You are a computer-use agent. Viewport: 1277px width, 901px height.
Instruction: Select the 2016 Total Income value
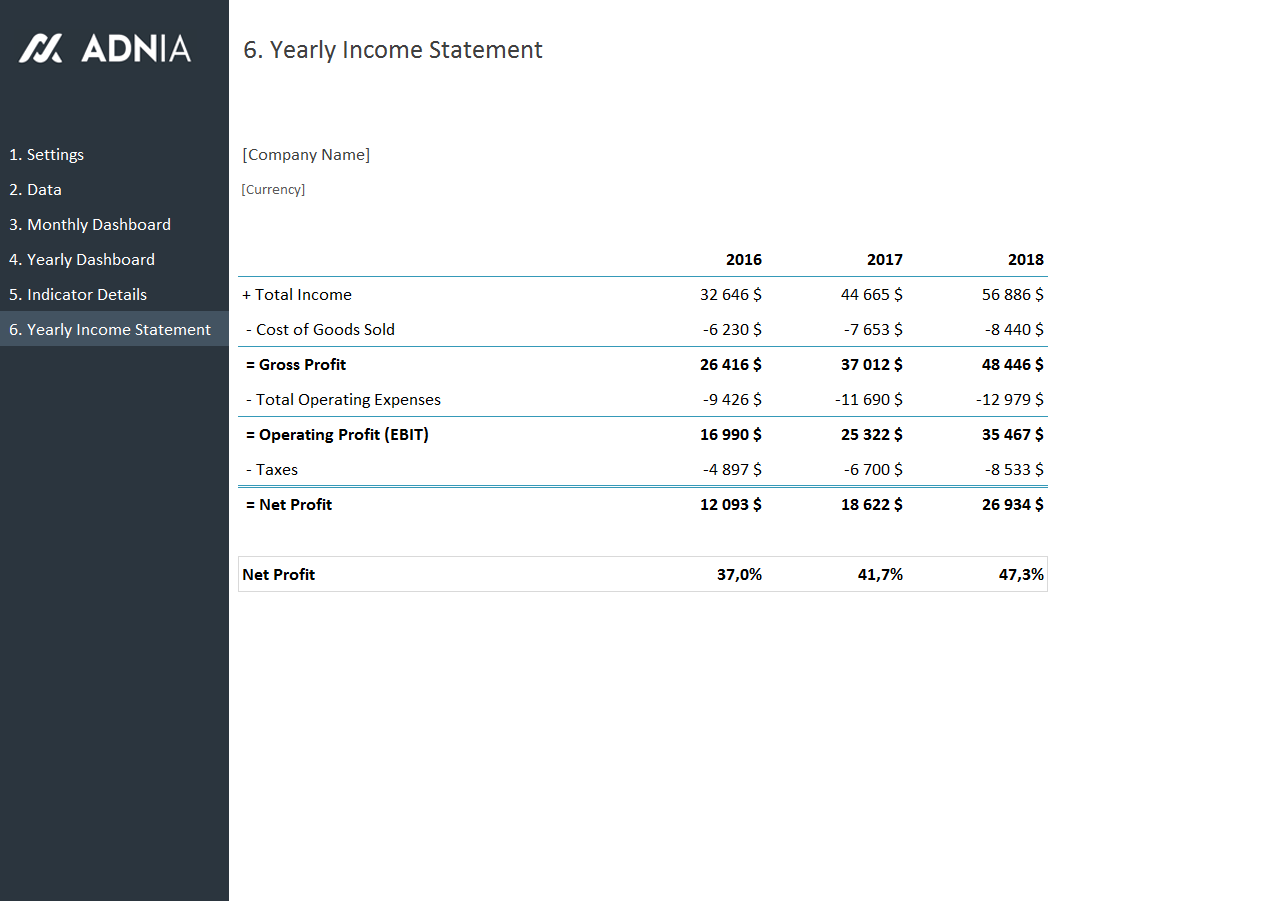point(731,295)
